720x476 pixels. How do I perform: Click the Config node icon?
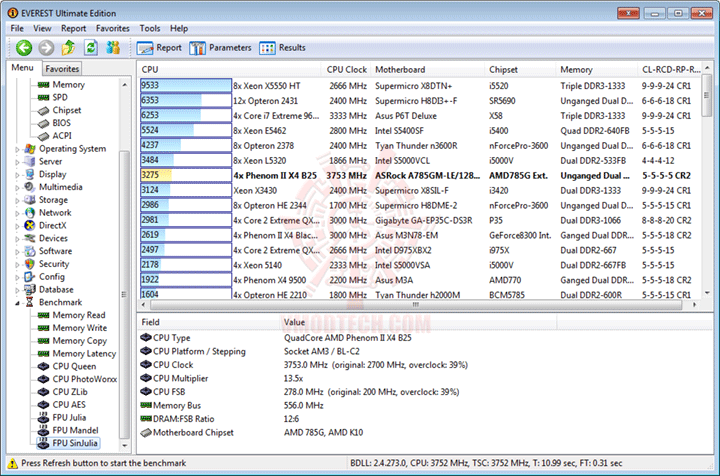(x=30, y=277)
